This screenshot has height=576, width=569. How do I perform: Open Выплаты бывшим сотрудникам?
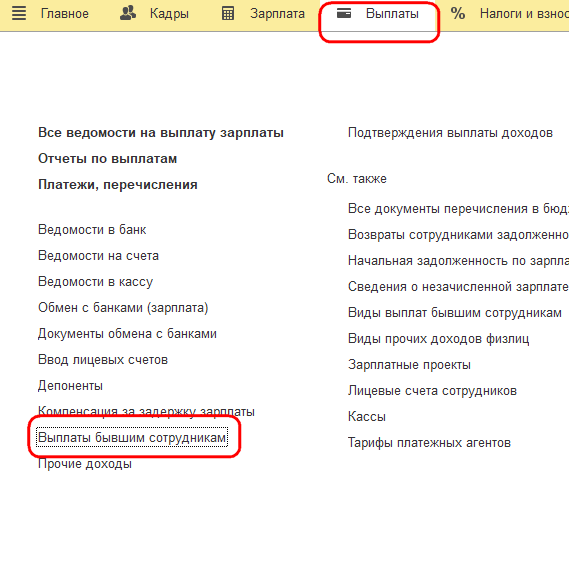coord(132,438)
